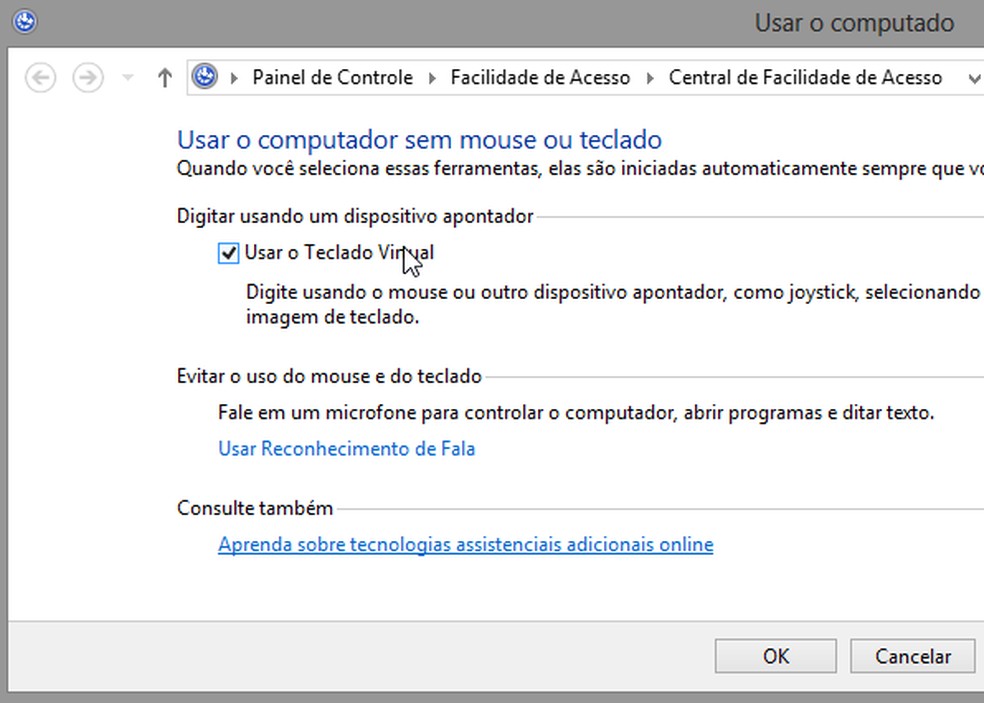Click the Back navigation arrow
The image size is (984, 703).
[40, 77]
